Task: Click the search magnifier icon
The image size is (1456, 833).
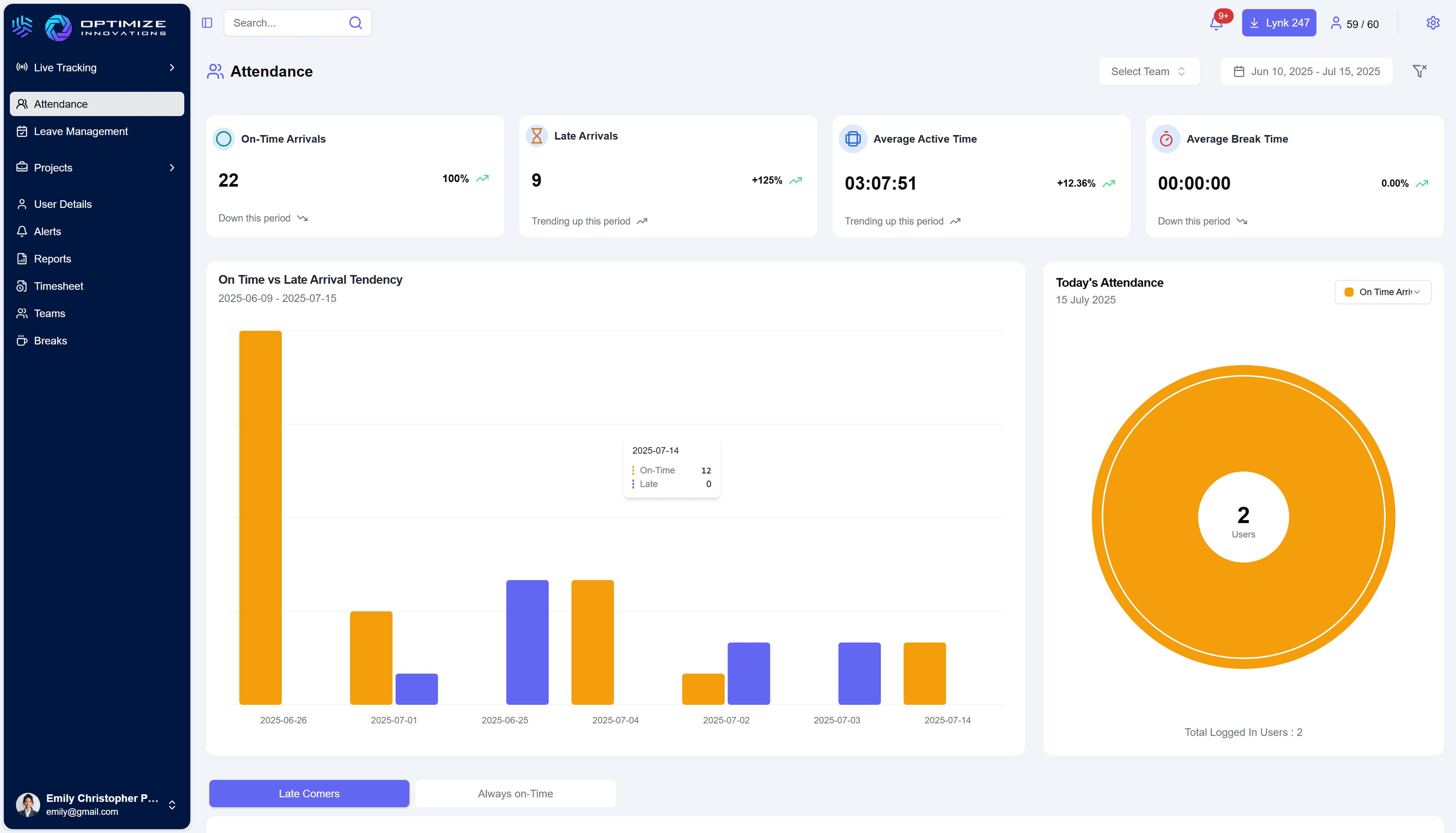Action: [x=355, y=23]
